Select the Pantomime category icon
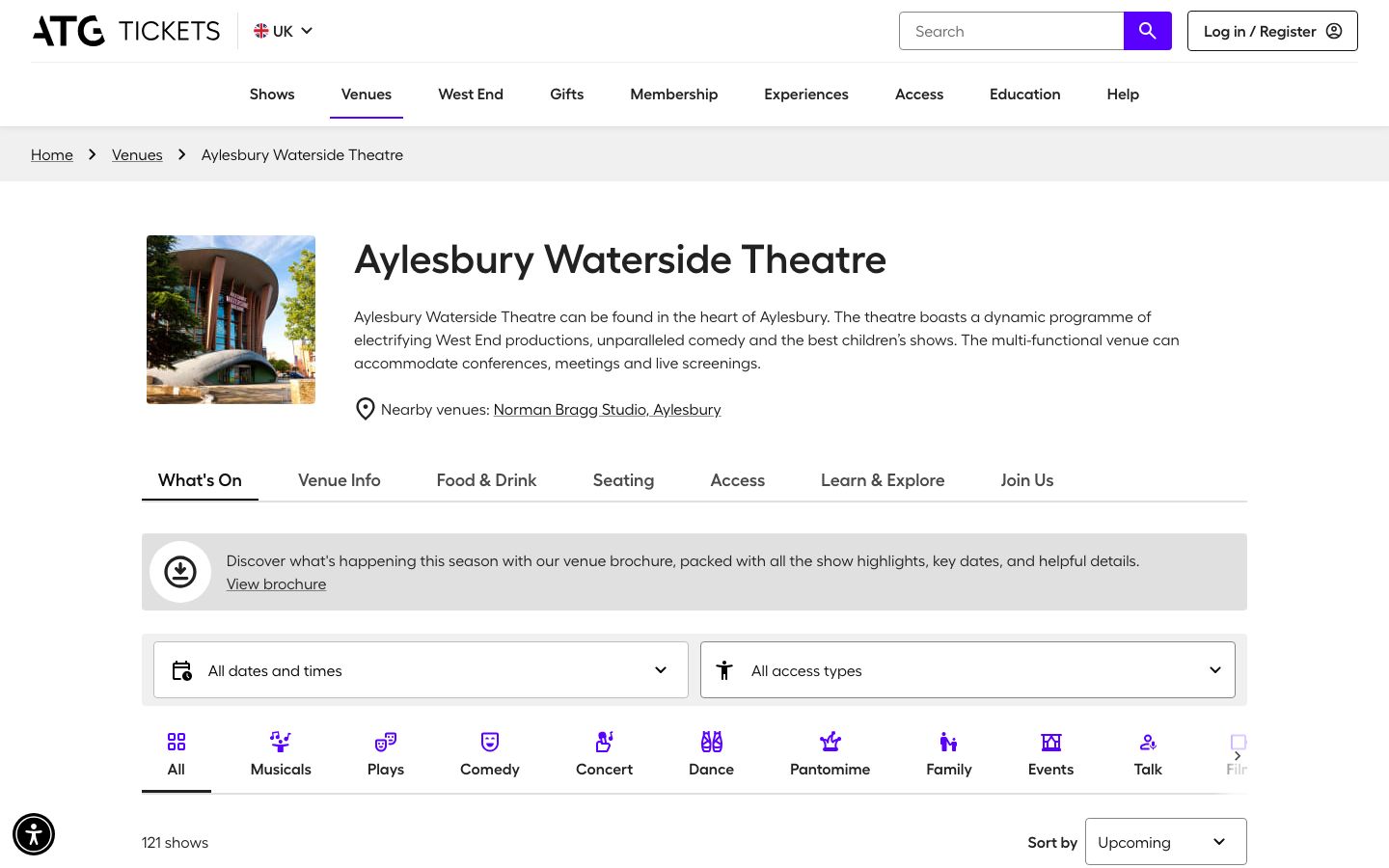 point(831,742)
